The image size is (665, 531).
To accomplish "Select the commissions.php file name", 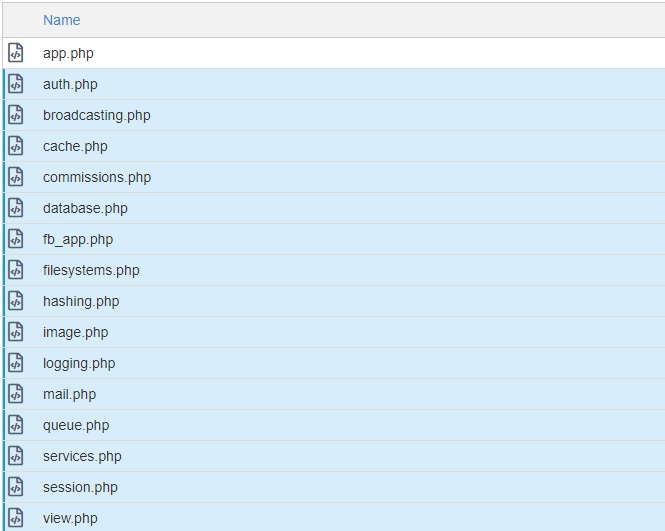I will pos(96,177).
